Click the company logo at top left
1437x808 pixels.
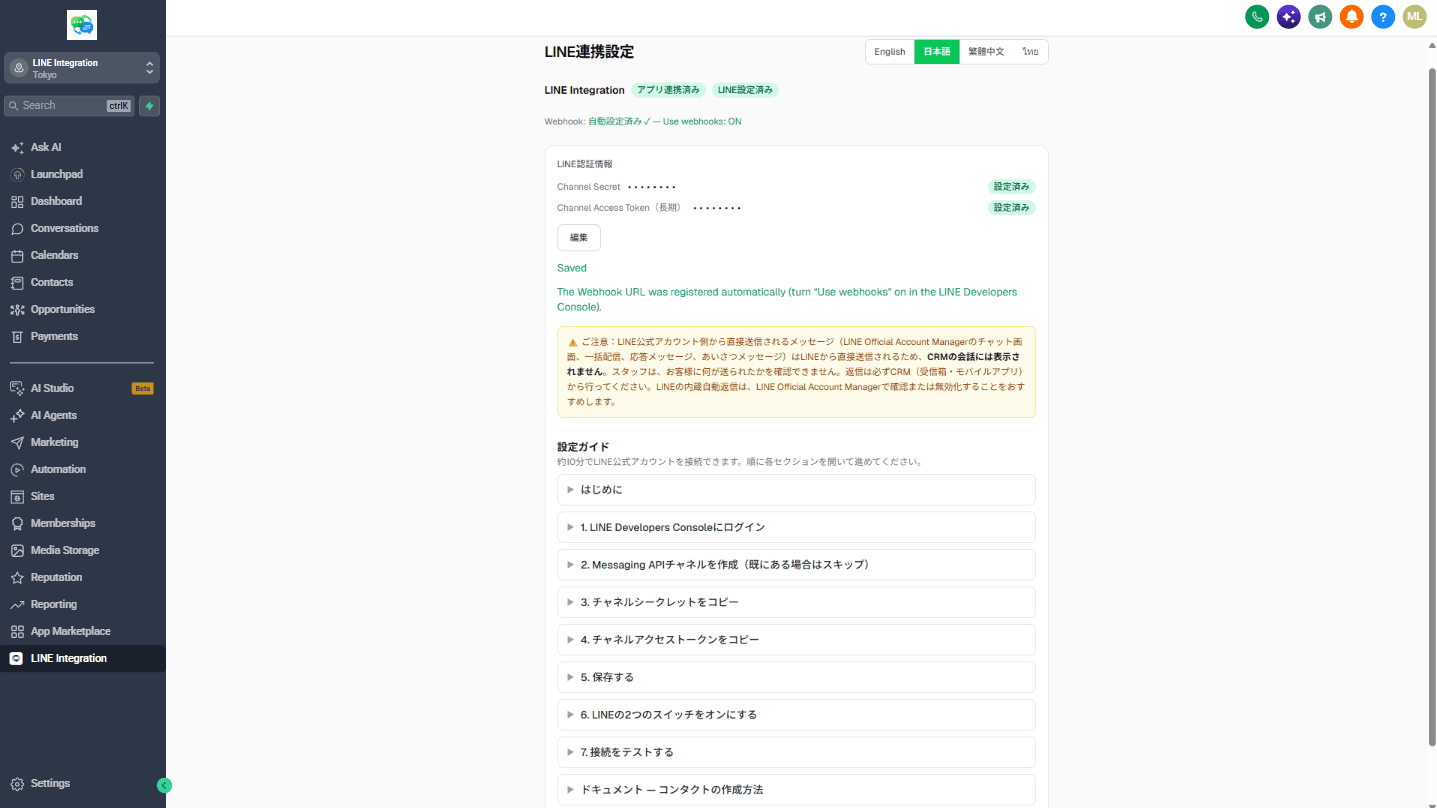click(x=82, y=25)
